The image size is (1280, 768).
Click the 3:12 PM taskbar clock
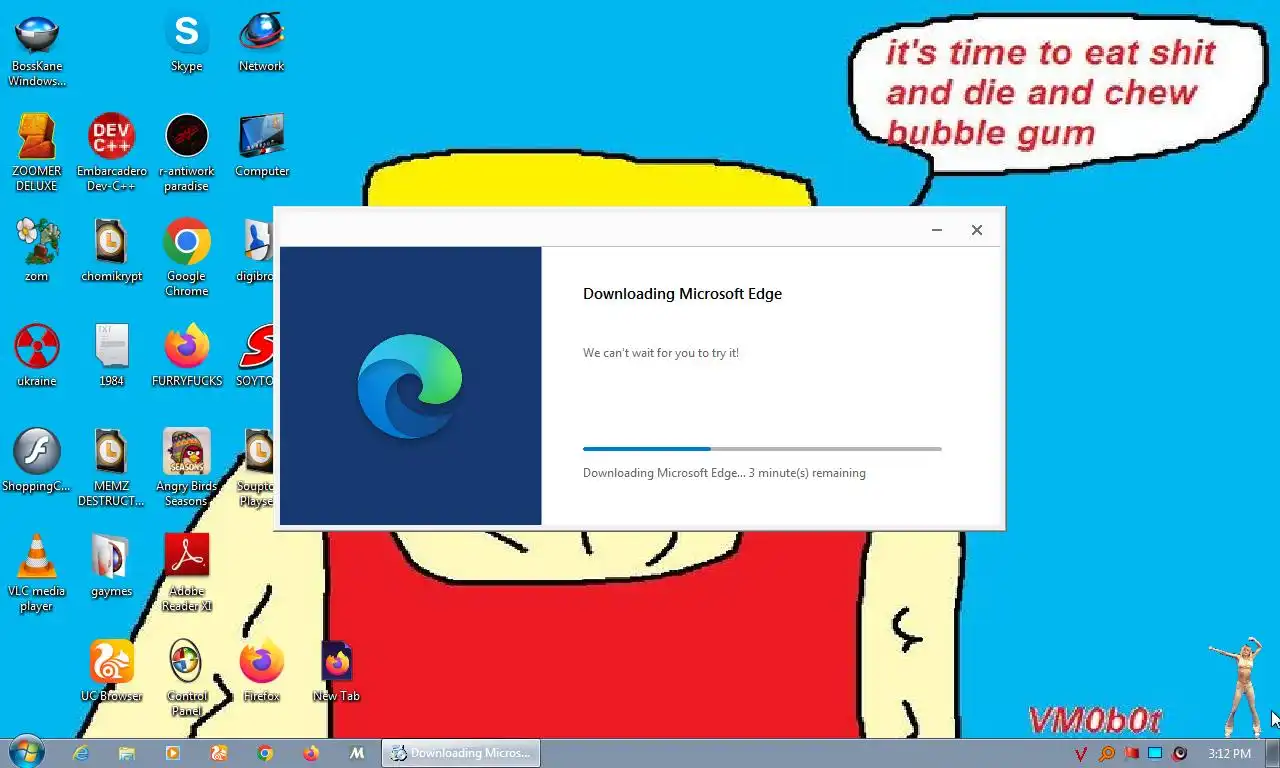click(x=1229, y=753)
